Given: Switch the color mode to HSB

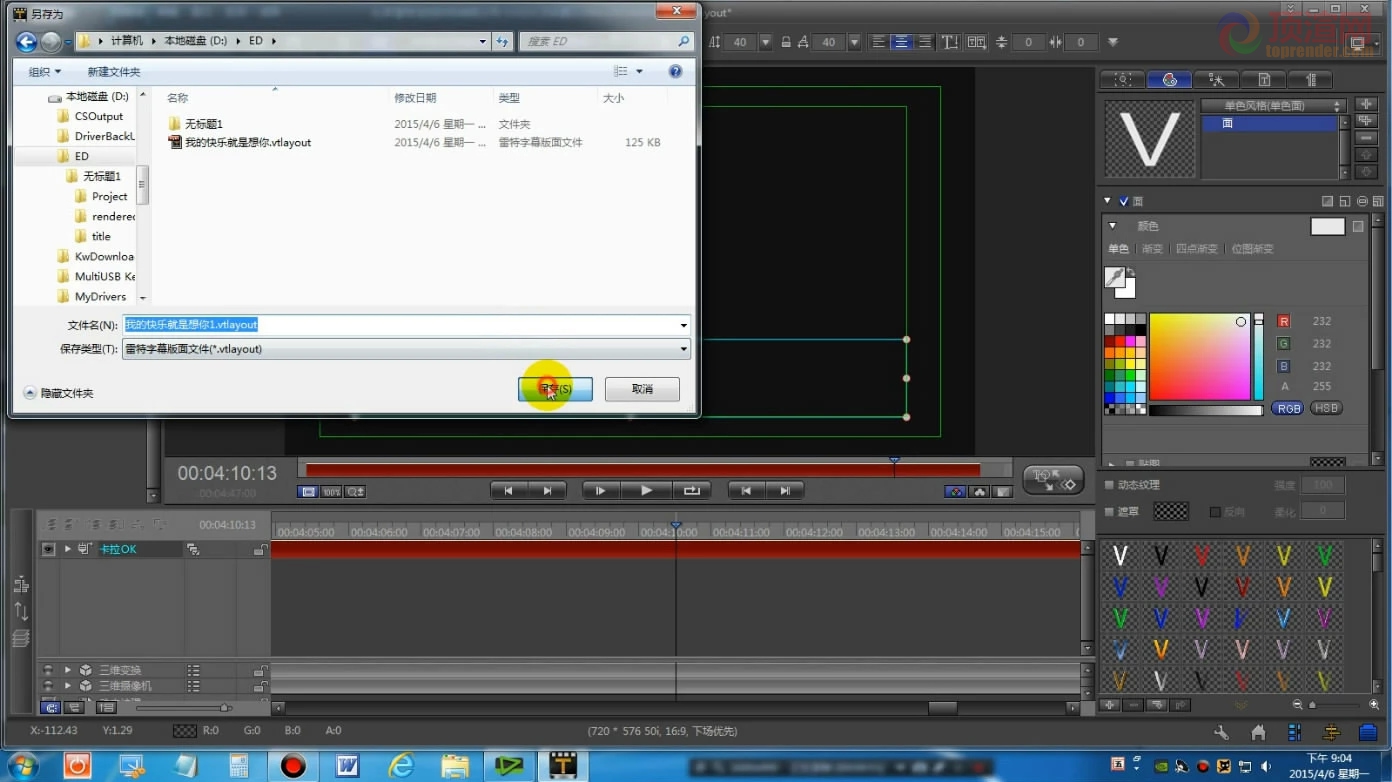Looking at the screenshot, I should click(1326, 408).
